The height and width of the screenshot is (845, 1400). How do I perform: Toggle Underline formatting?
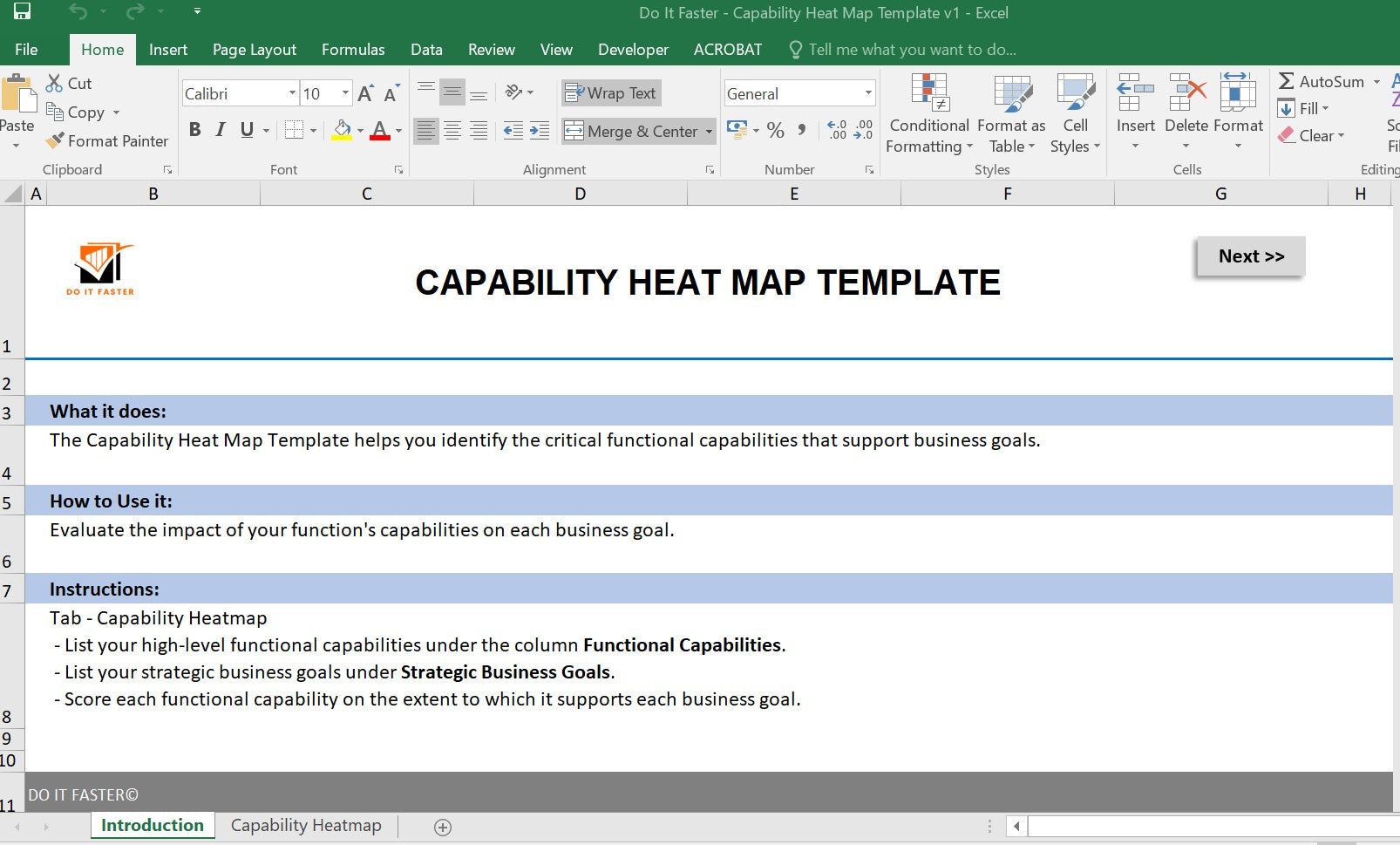[x=246, y=129]
